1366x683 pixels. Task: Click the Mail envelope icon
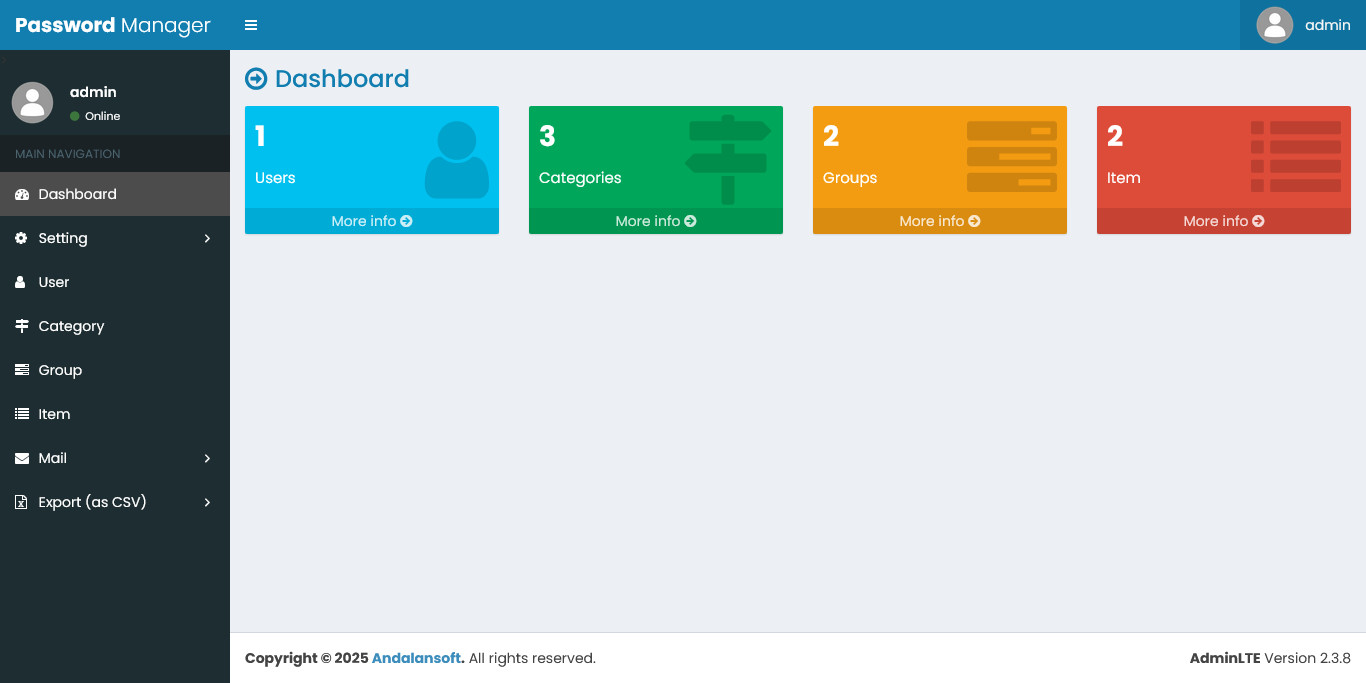21,458
